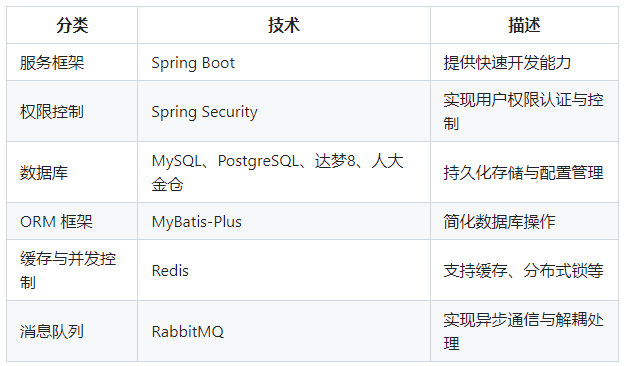624x366 pixels.
Task: Select the 数据库 category cell
Action: click(72, 172)
